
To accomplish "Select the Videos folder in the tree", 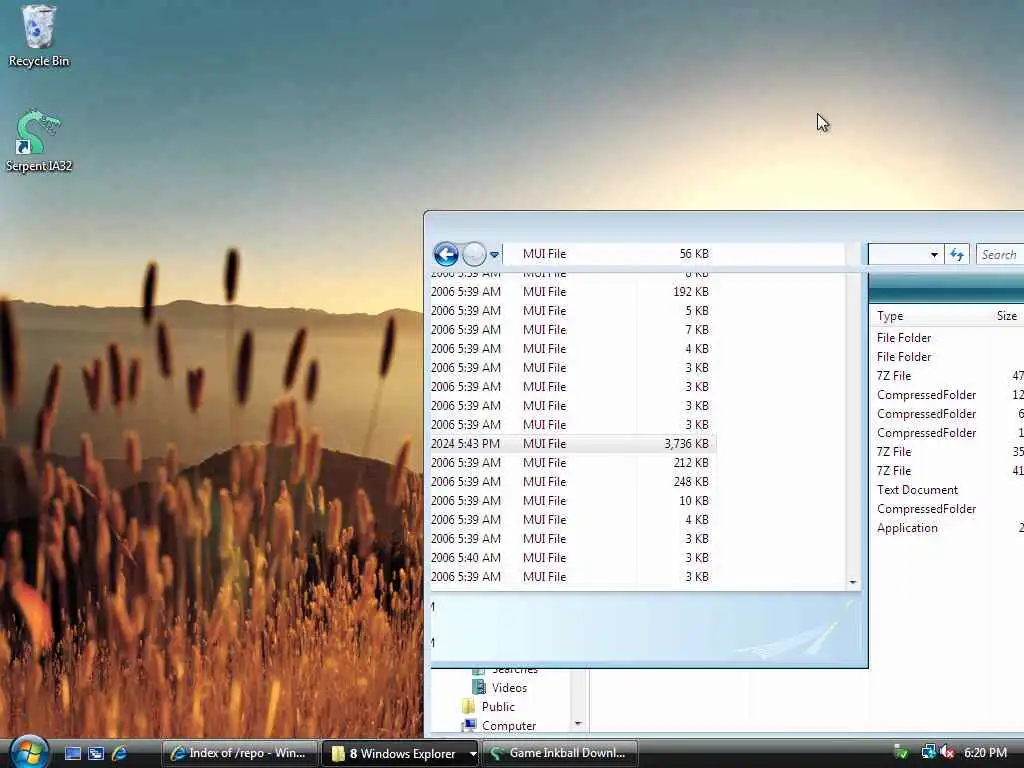I will pyautogui.click(x=509, y=688).
